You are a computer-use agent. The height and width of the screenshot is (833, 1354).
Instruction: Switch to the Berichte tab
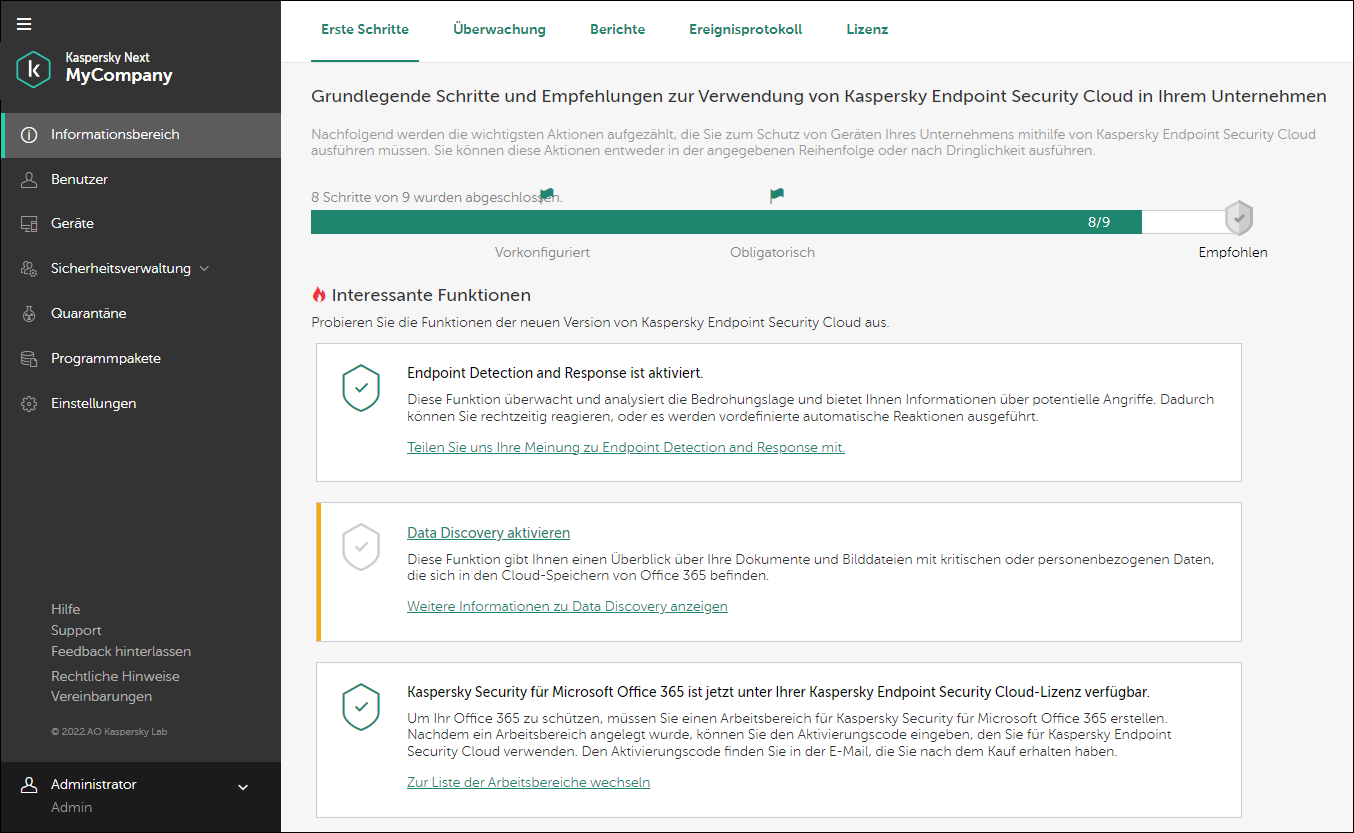(x=618, y=30)
